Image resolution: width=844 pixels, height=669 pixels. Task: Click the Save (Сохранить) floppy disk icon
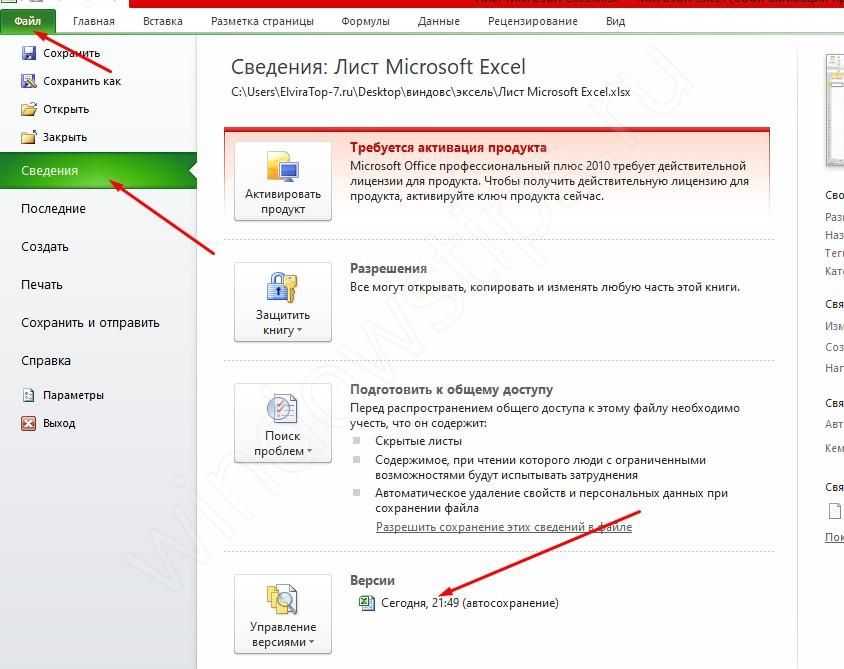click(x=29, y=53)
